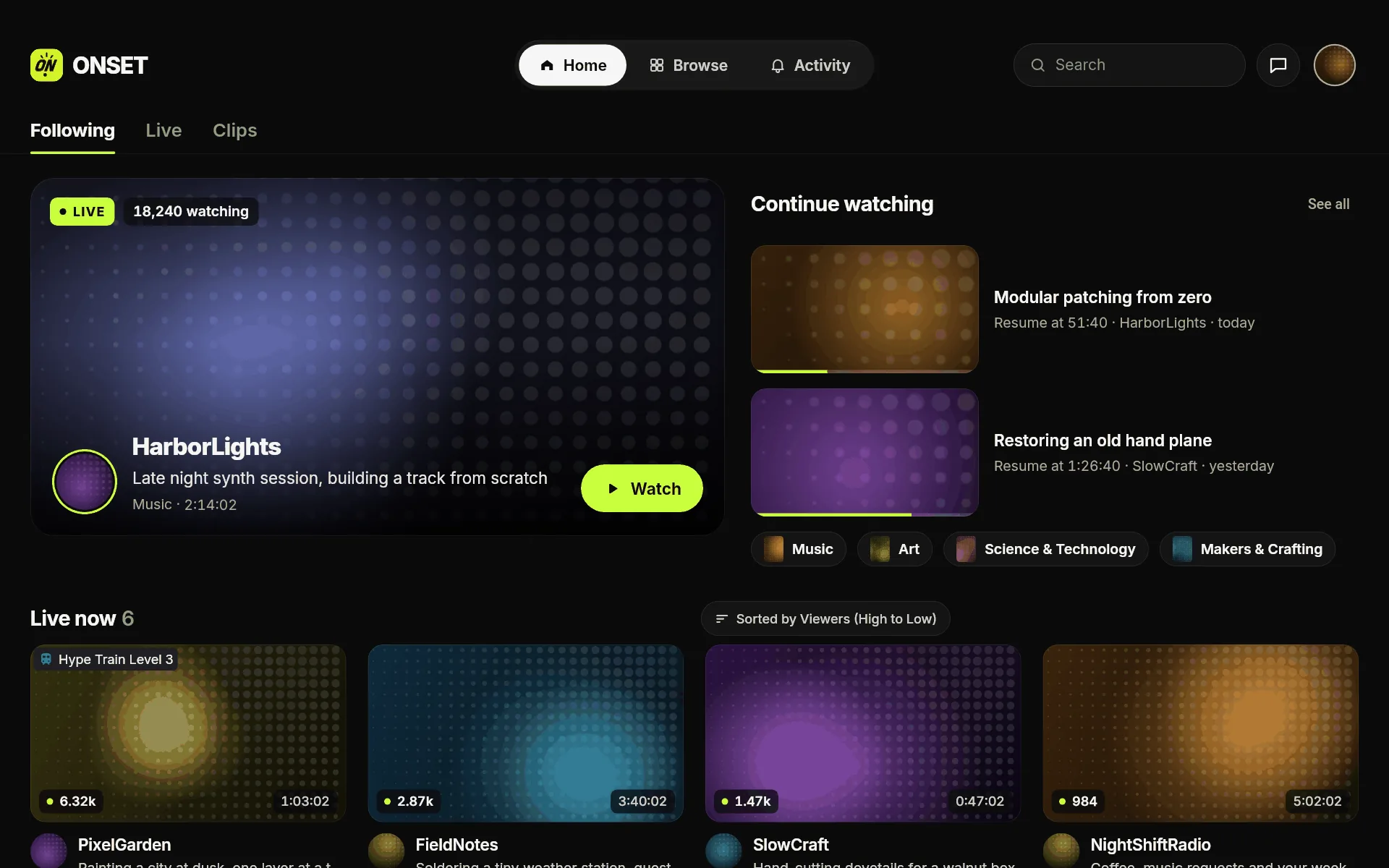This screenshot has height=868, width=1389.
Task: Open the FieldNotes live stream thumbnail
Action: [526, 733]
